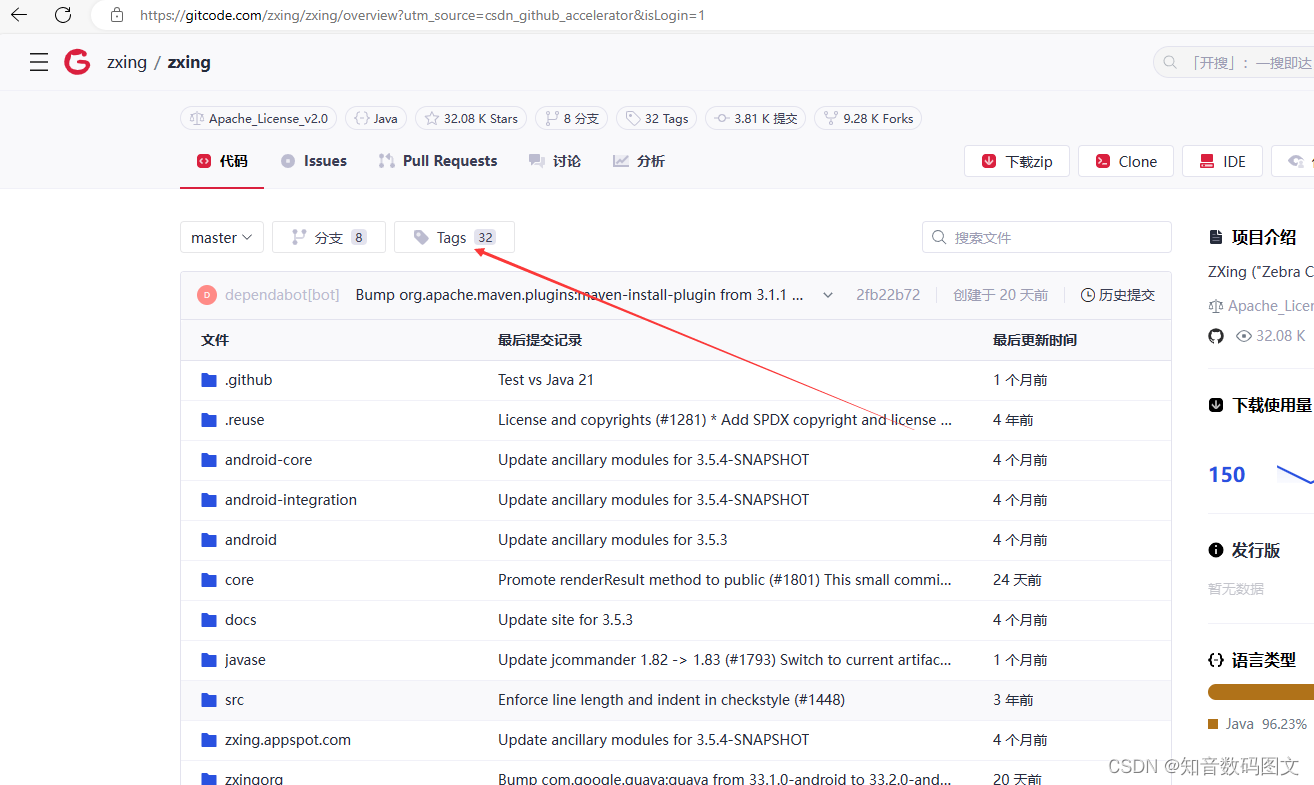Click the IDE button
The image size is (1314, 785).
pyautogui.click(x=1222, y=161)
